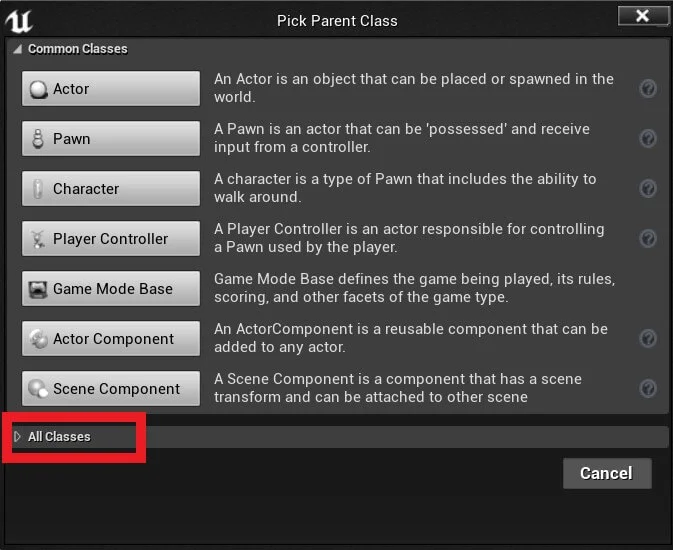Click the Scene Component icon
The image size is (673, 550).
point(38,389)
